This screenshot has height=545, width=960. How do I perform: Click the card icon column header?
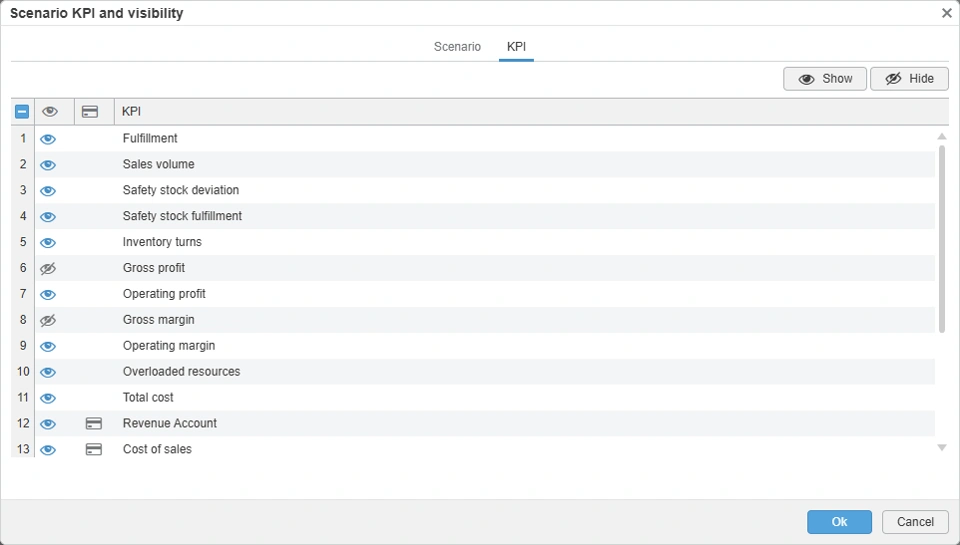pos(90,111)
